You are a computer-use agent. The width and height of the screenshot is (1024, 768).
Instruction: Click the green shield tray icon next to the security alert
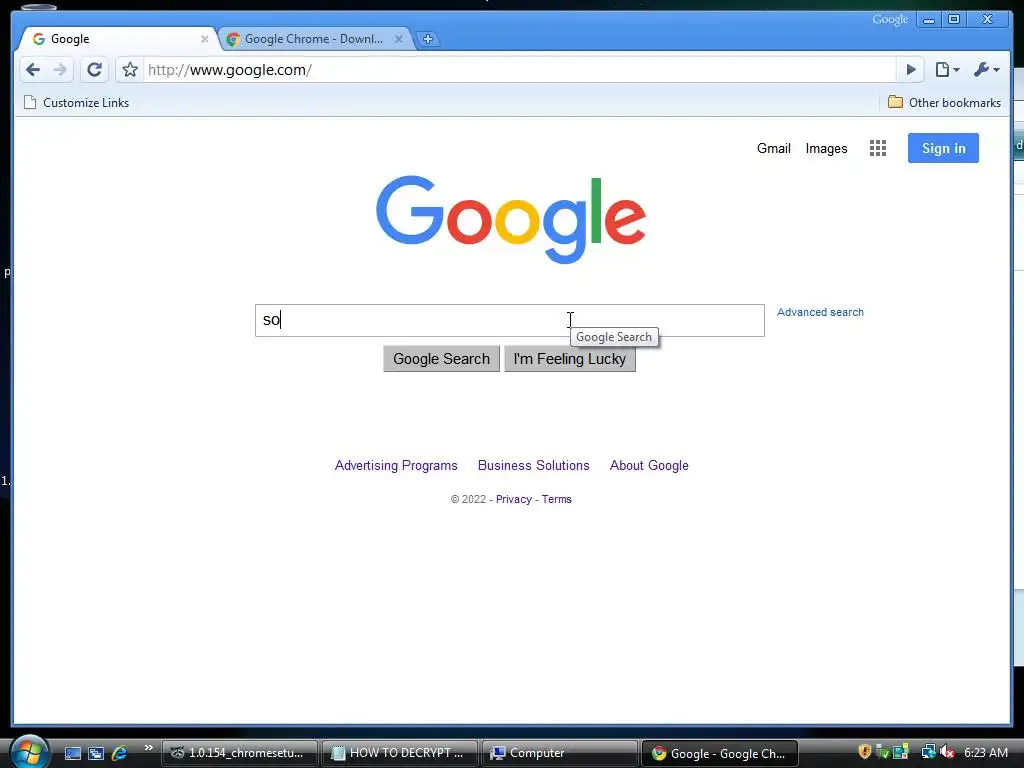(x=882, y=752)
